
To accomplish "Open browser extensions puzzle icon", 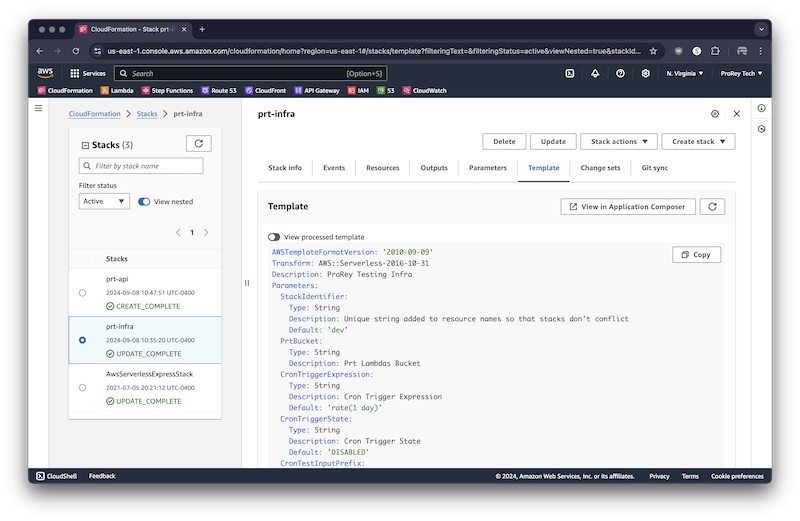I will [x=715, y=51].
